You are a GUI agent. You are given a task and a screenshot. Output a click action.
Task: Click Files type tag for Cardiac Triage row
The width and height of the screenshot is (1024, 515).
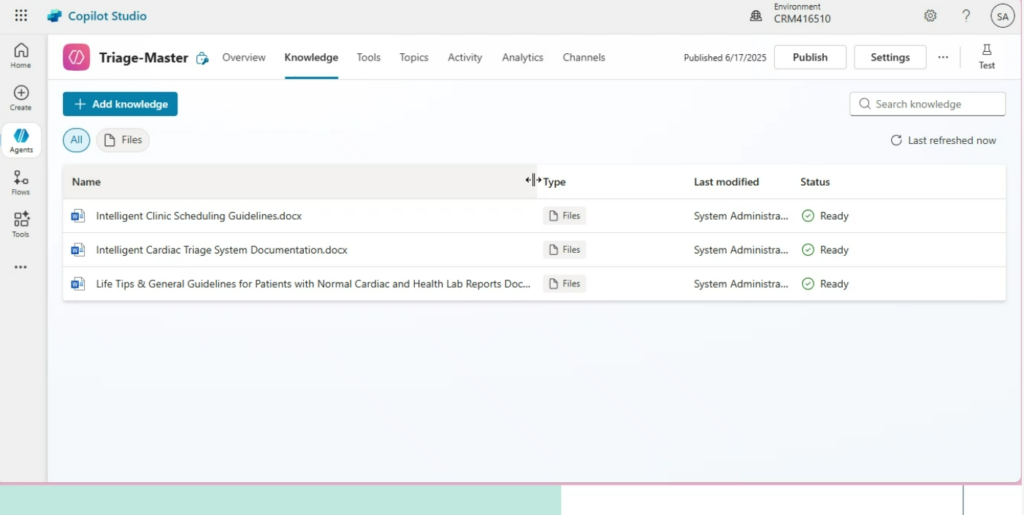pyautogui.click(x=564, y=250)
